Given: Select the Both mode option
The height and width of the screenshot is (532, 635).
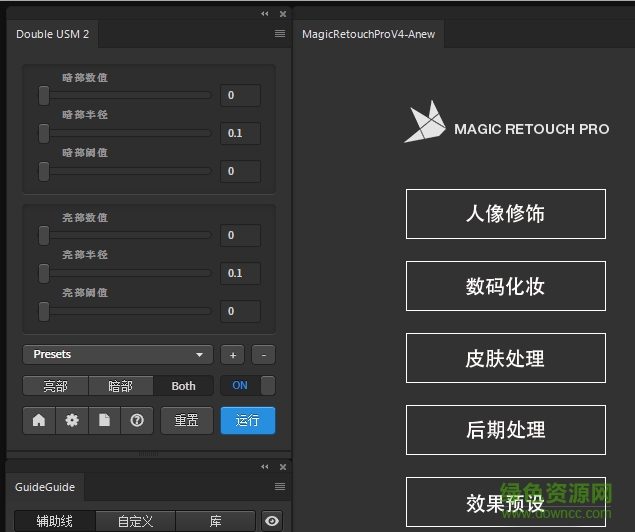Looking at the screenshot, I should click(x=184, y=386).
